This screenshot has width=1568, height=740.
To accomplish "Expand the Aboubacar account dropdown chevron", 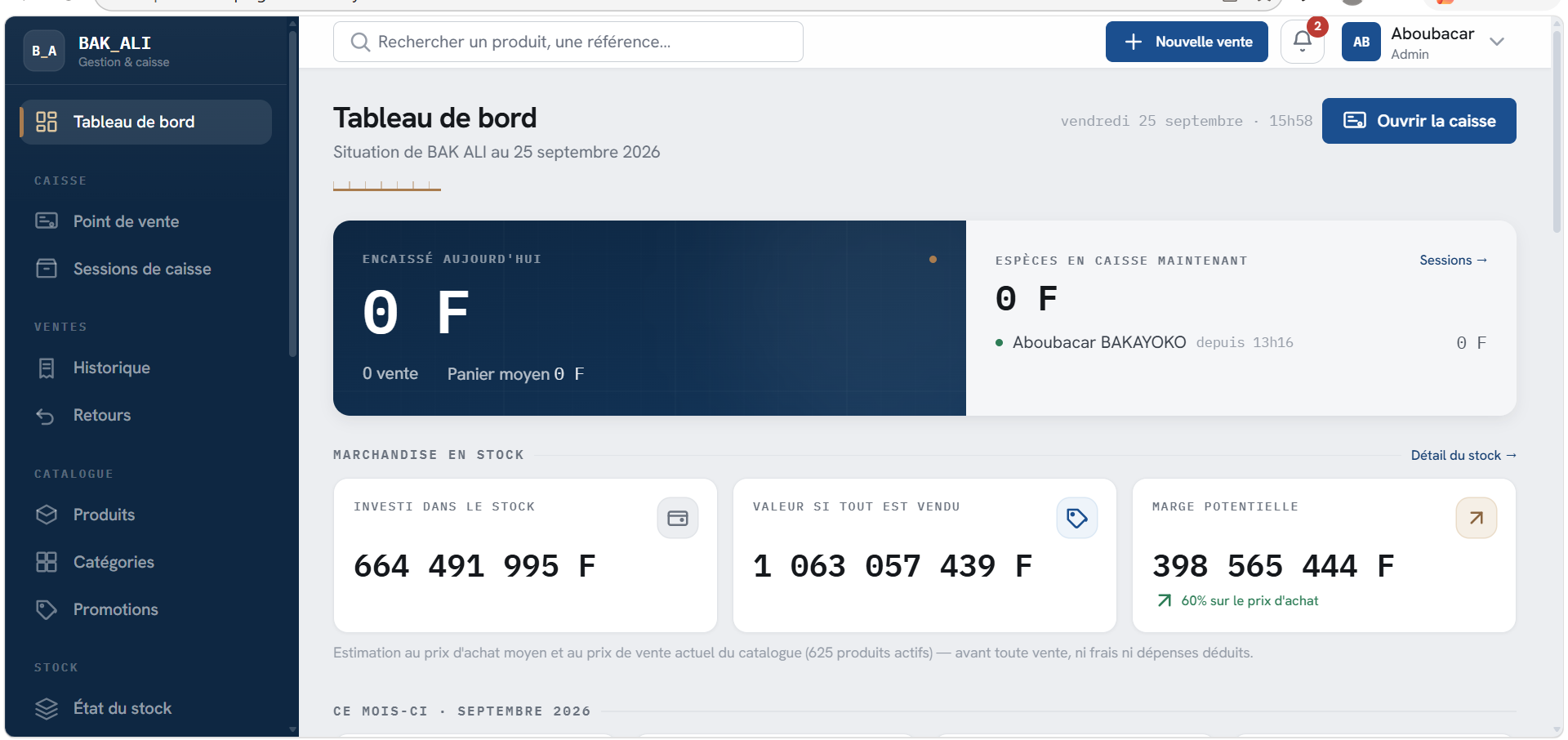I will (x=1497, y=42).
